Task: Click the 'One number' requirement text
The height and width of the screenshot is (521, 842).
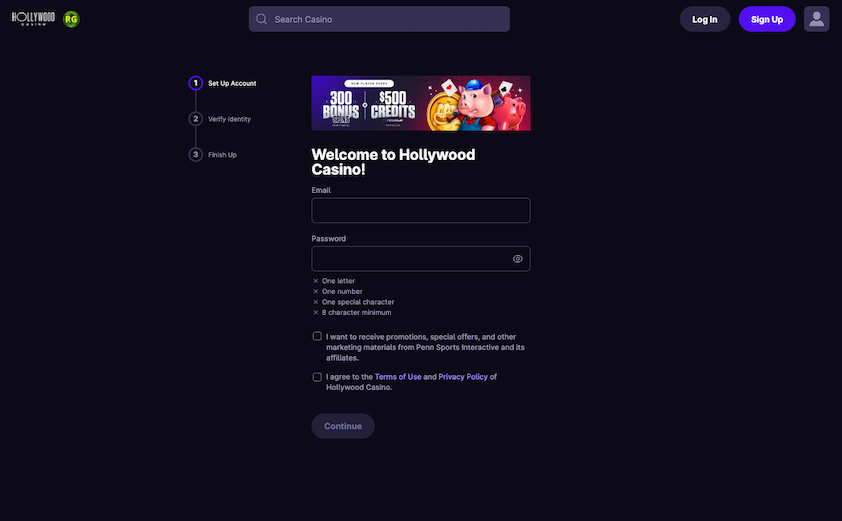Action: 342,291
